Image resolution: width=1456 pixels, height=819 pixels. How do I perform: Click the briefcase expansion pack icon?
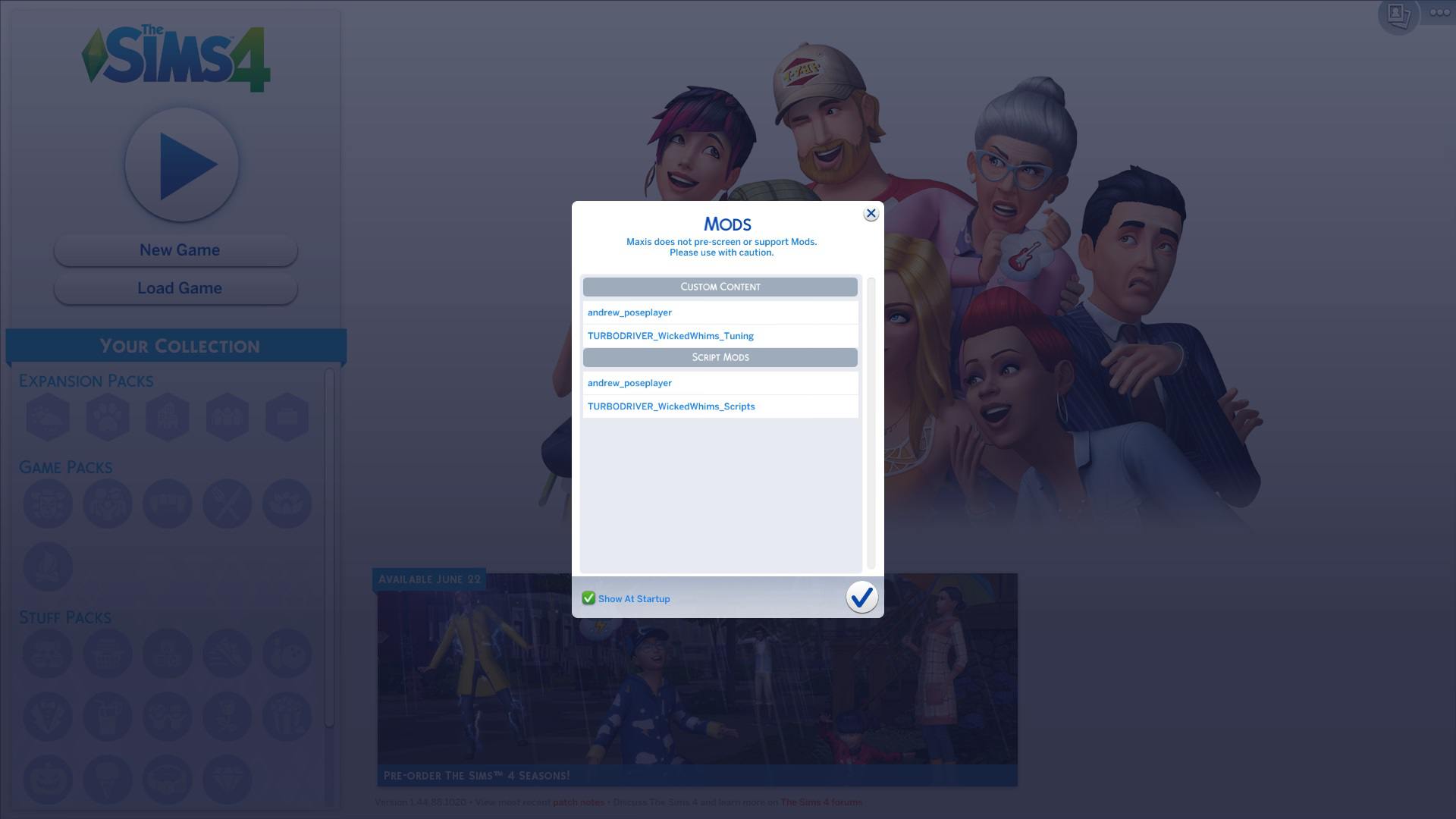[x=287, y=417]
